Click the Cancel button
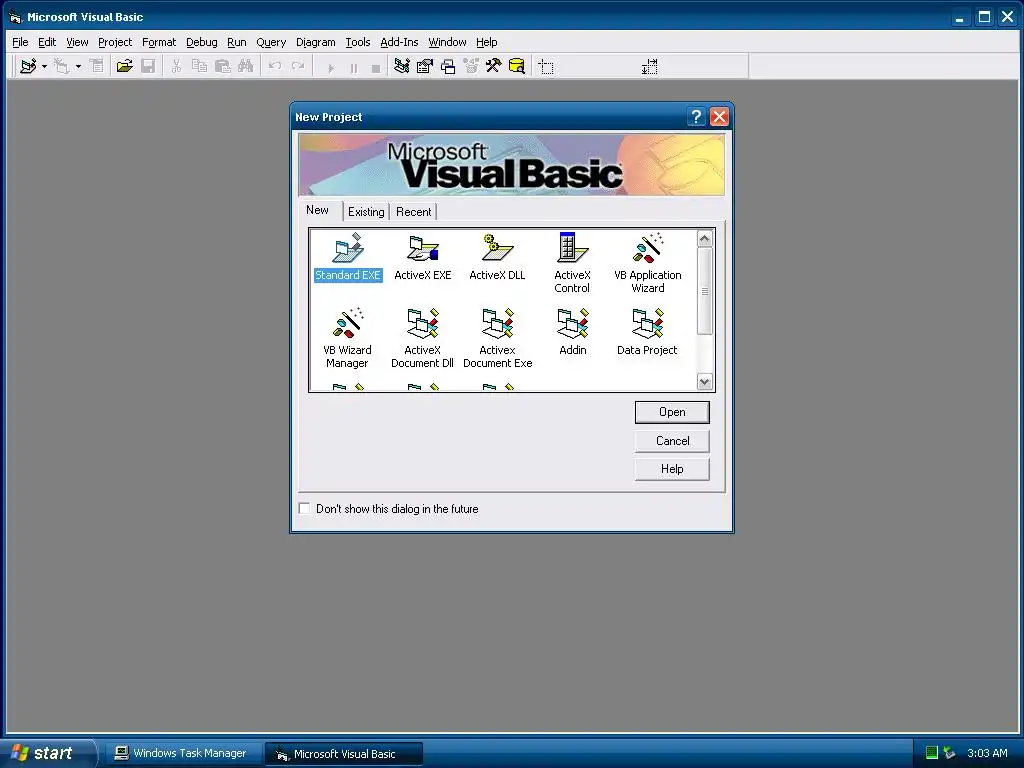This screenshot has height=768, width=1024. (672, 441)
